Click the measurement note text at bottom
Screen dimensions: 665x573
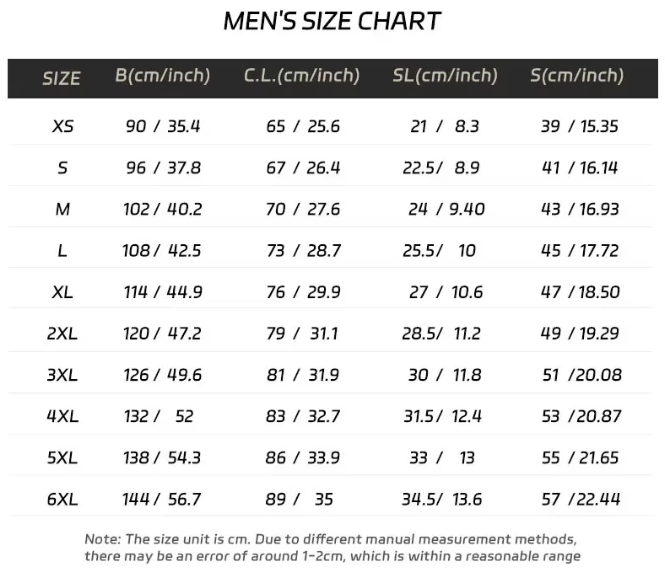tap(332, 547)
